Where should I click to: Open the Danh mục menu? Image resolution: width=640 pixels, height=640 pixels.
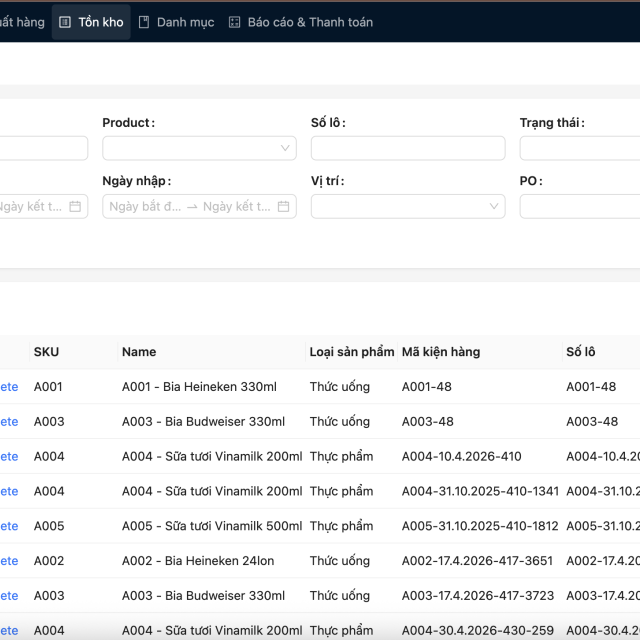pos(176,22)
